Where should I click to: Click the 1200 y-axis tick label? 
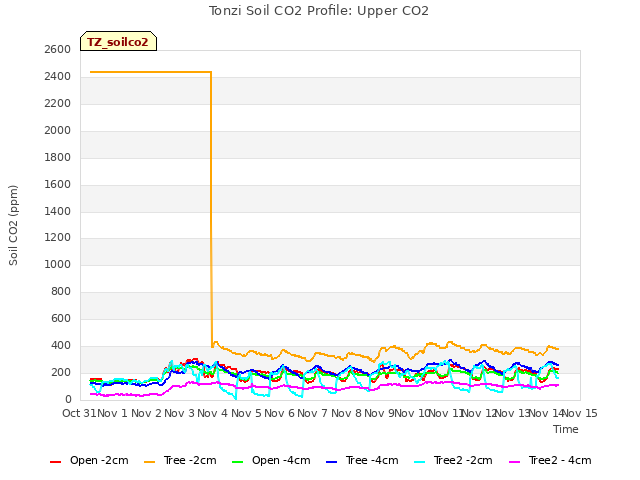point(58,238)
